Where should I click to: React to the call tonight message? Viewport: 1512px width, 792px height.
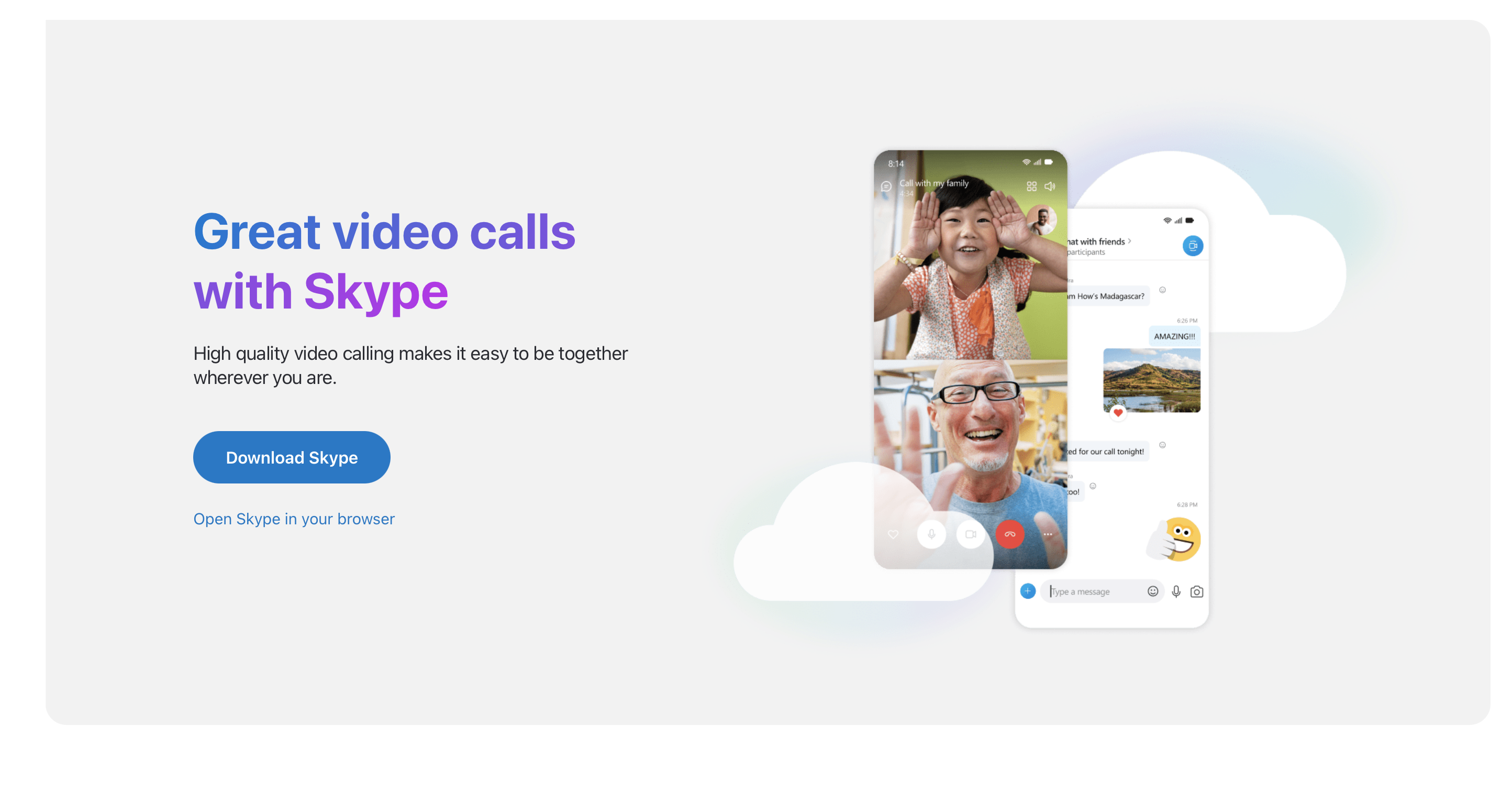click(1162, 445)
